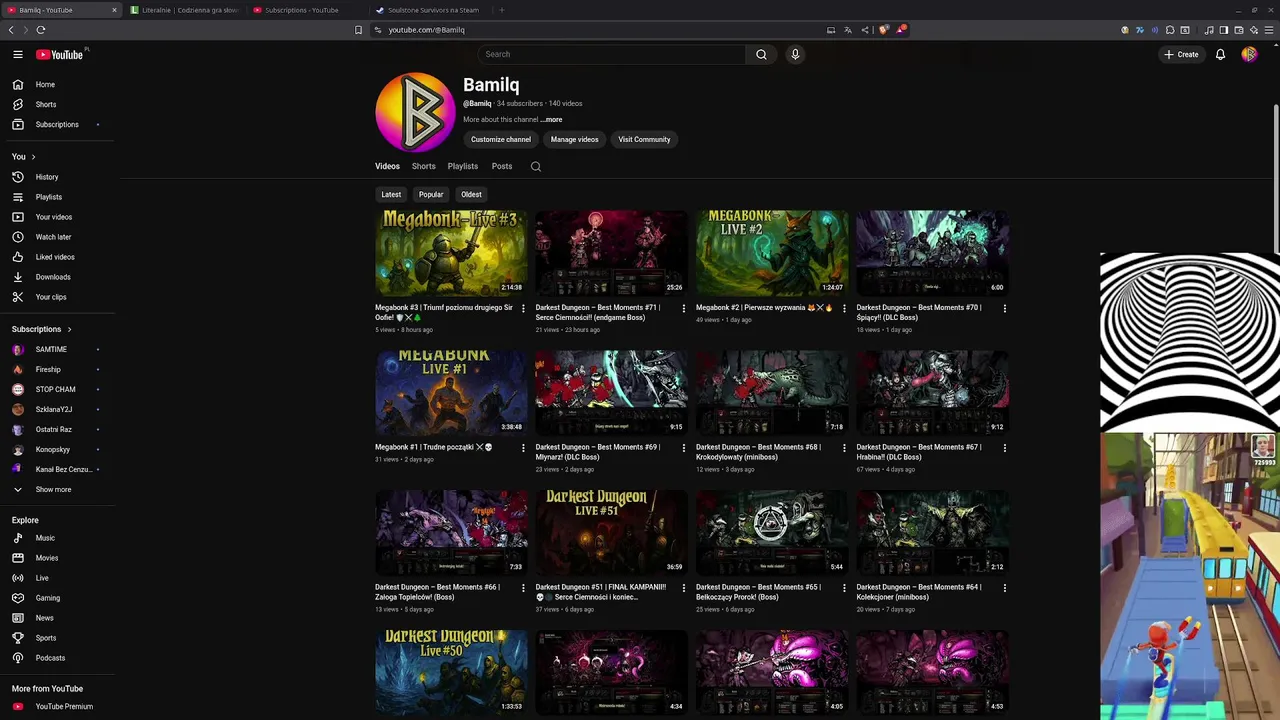The image size is (1280, 720).
Task: Open the account avatar menu
Action: tap(1249, 54)
